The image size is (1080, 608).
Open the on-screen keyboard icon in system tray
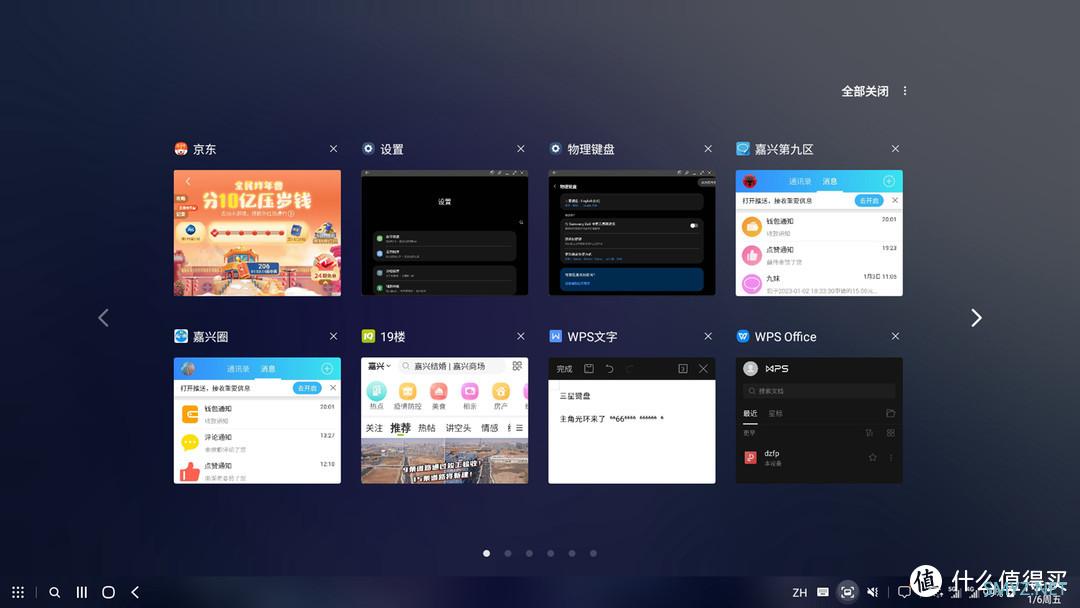click(823, 592)
